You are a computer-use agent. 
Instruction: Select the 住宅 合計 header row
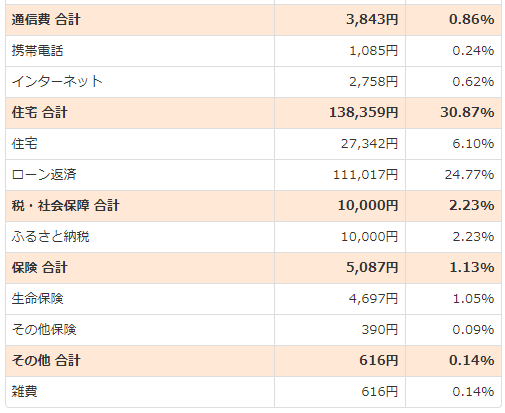coord(253,113)
